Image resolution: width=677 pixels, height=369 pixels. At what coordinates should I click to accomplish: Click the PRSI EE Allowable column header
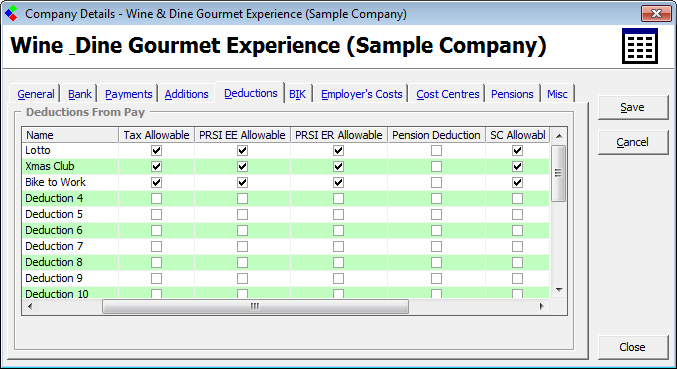(242, 135)
